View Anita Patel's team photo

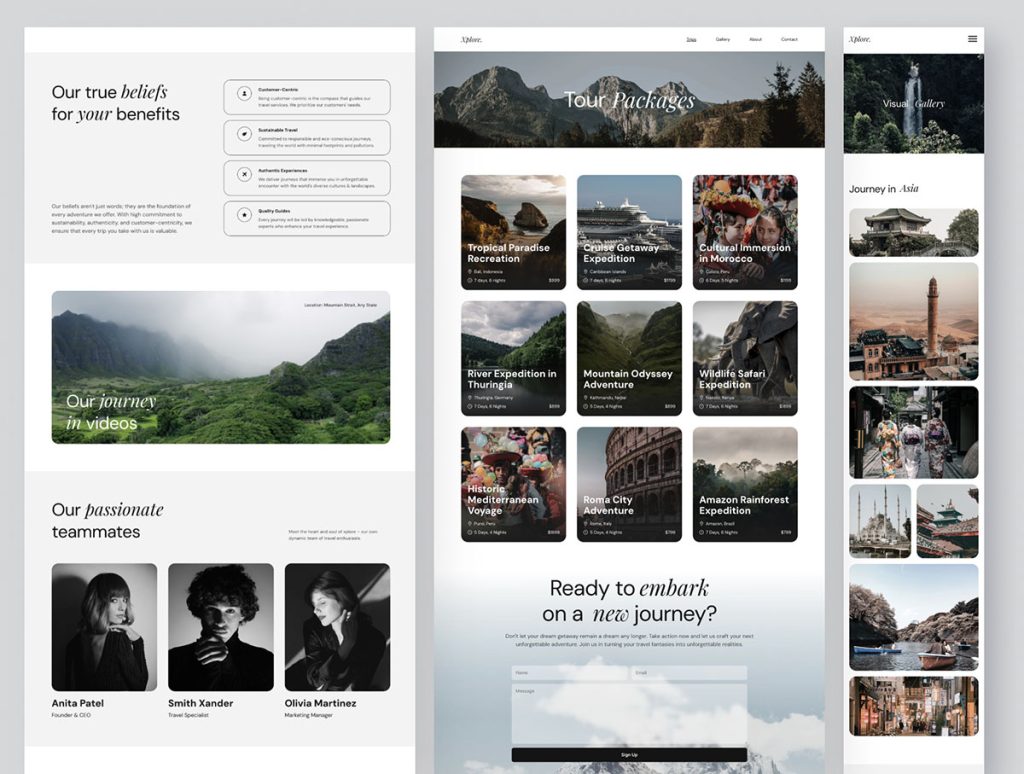[x=104, y=627]
